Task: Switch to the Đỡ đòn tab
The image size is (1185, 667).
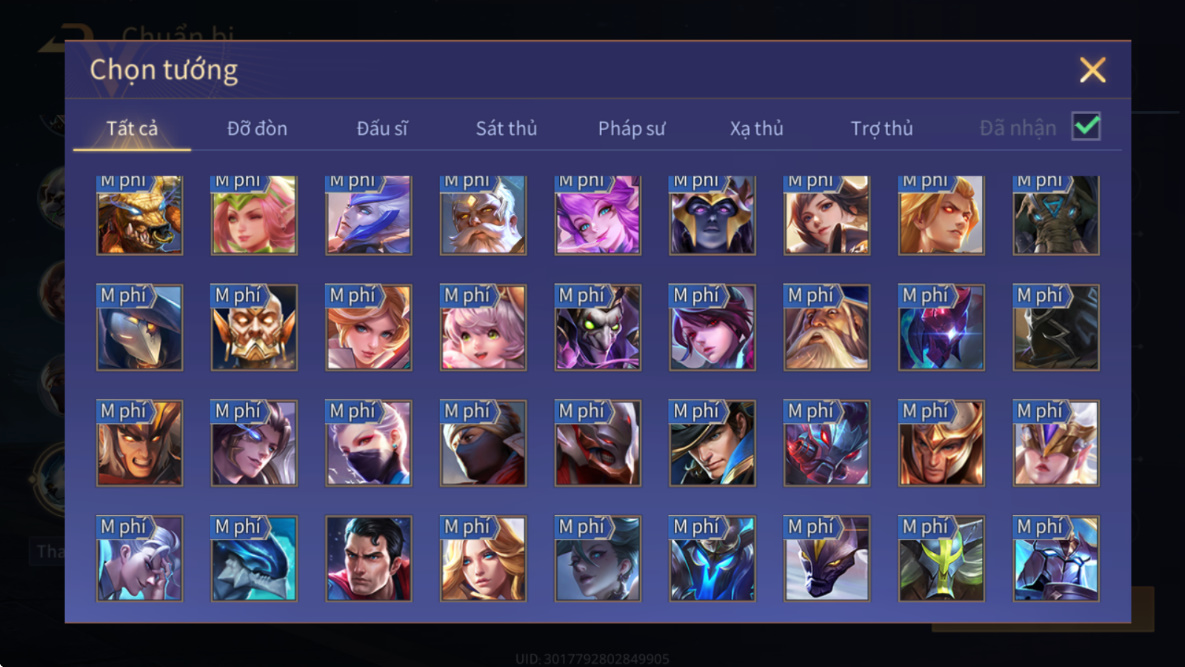Action: click(257, 128)
